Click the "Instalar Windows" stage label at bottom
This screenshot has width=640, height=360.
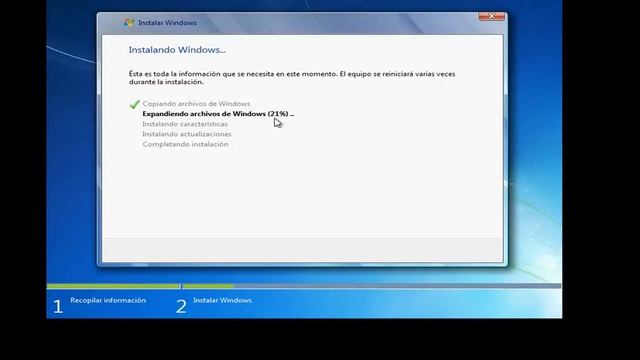(222, 300)
